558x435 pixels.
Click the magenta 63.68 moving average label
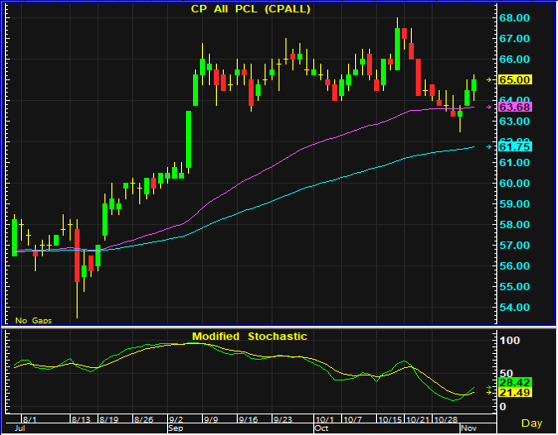coord(515,107)
